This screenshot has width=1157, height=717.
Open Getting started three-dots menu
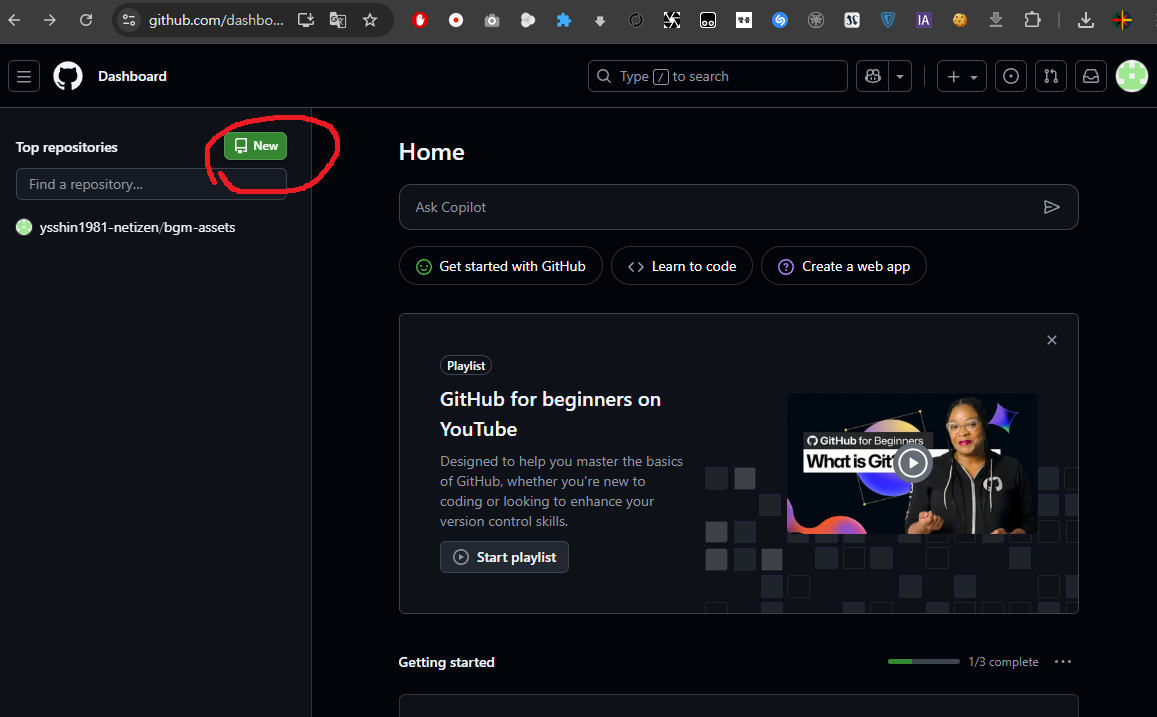tap(1063, 662)
